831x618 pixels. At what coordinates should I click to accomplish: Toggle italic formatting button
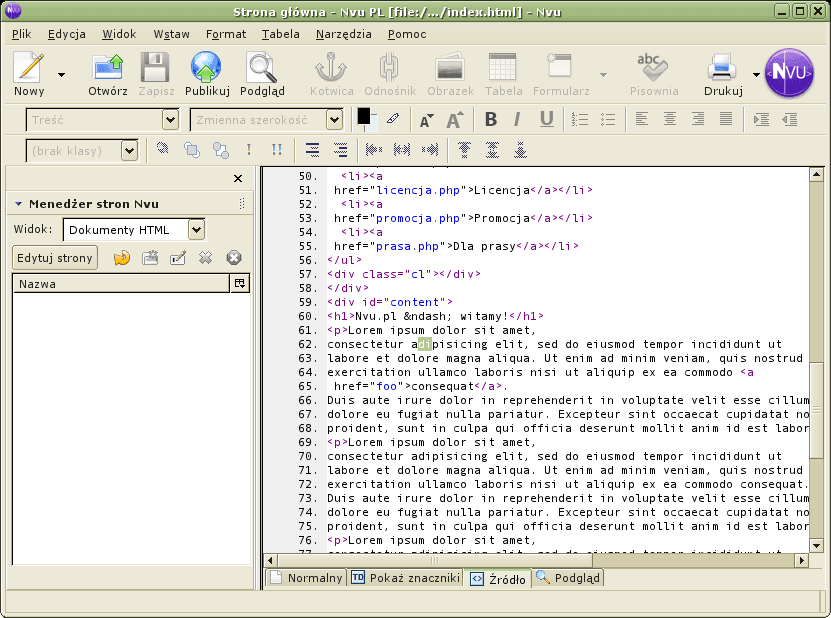click(517, 119)
